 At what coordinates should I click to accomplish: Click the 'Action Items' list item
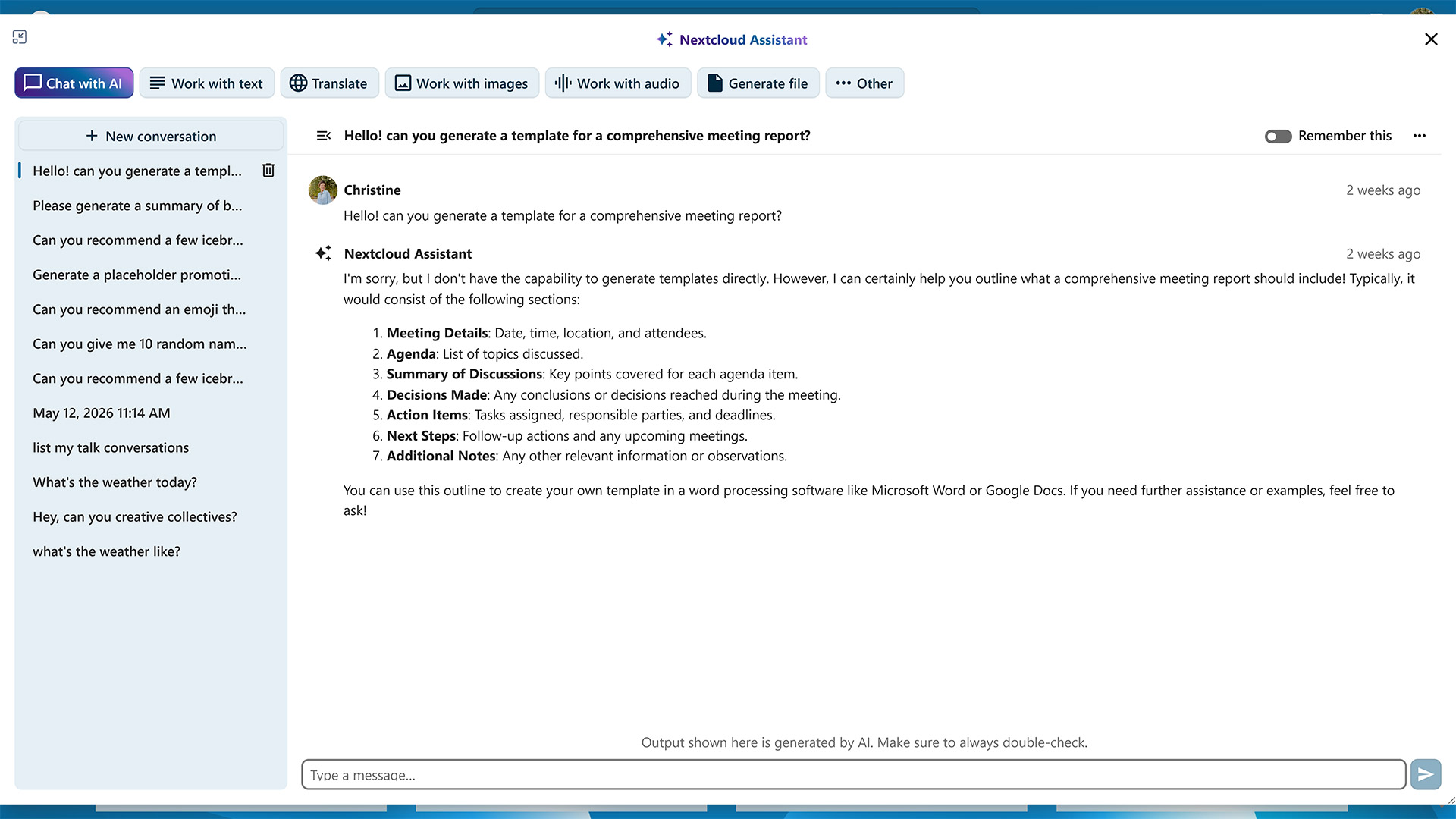tap(581, 415)
